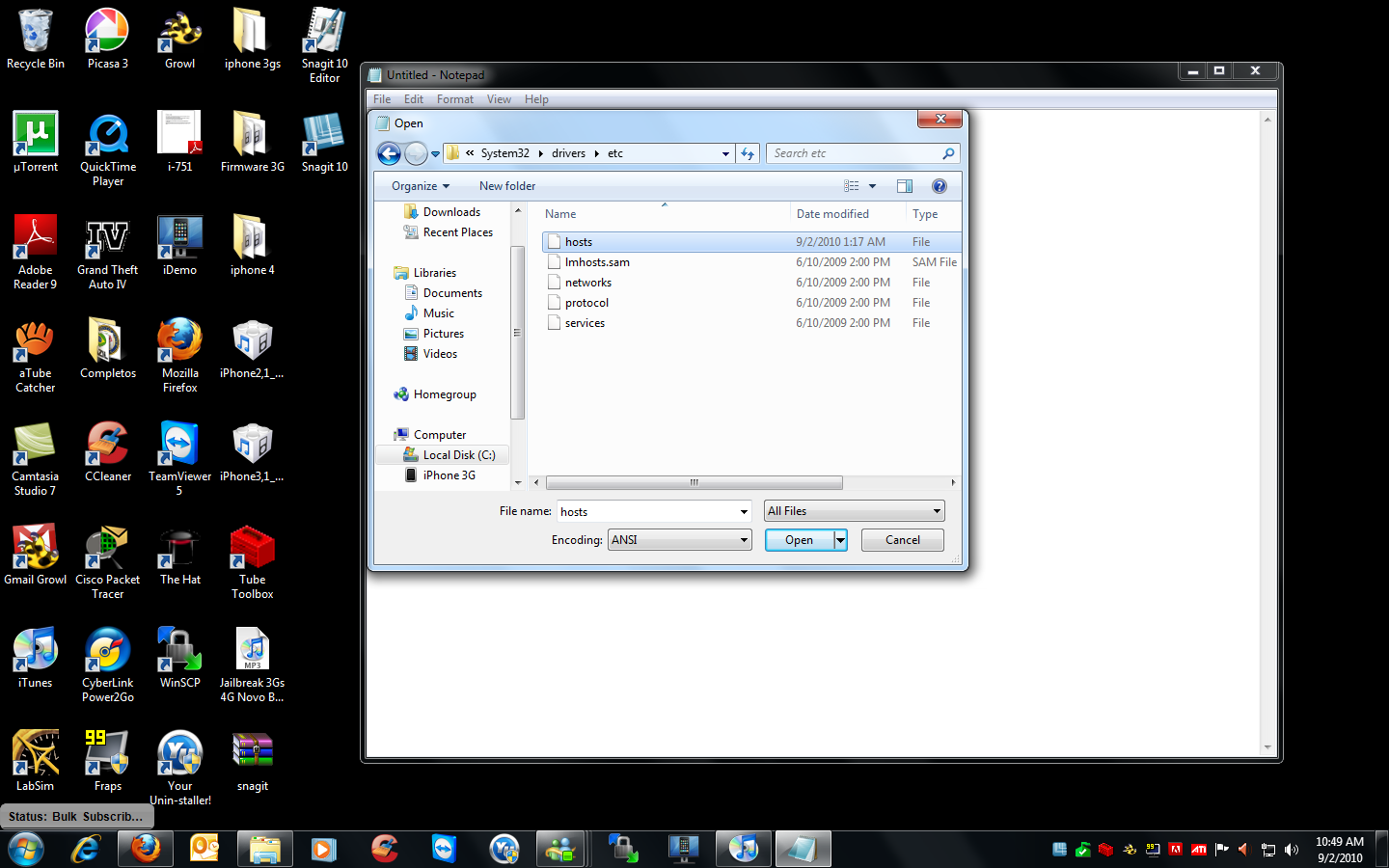
Task: Open the view options dropdown arrow
Action: [x=872, y=186]
